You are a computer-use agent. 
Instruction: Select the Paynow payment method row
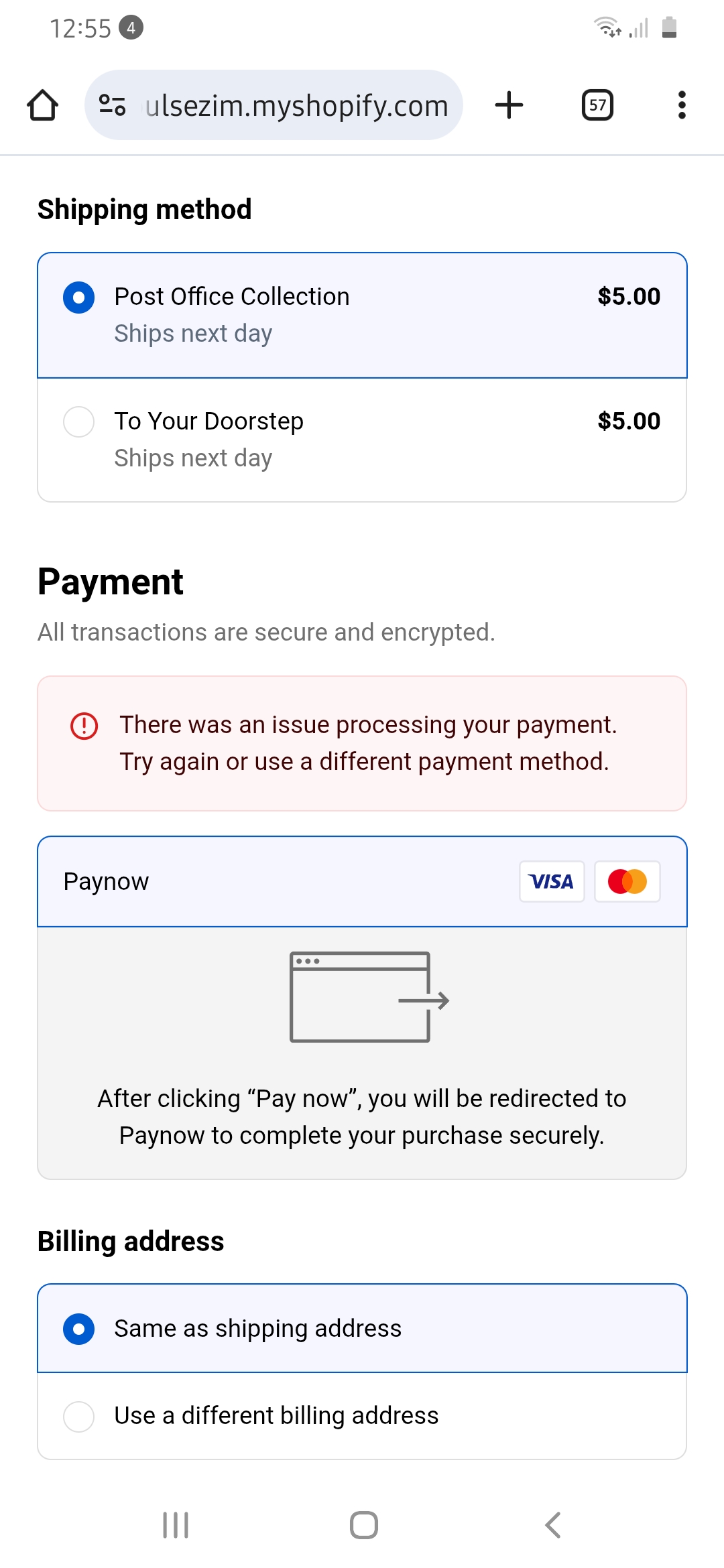click(x=268, y=882)
